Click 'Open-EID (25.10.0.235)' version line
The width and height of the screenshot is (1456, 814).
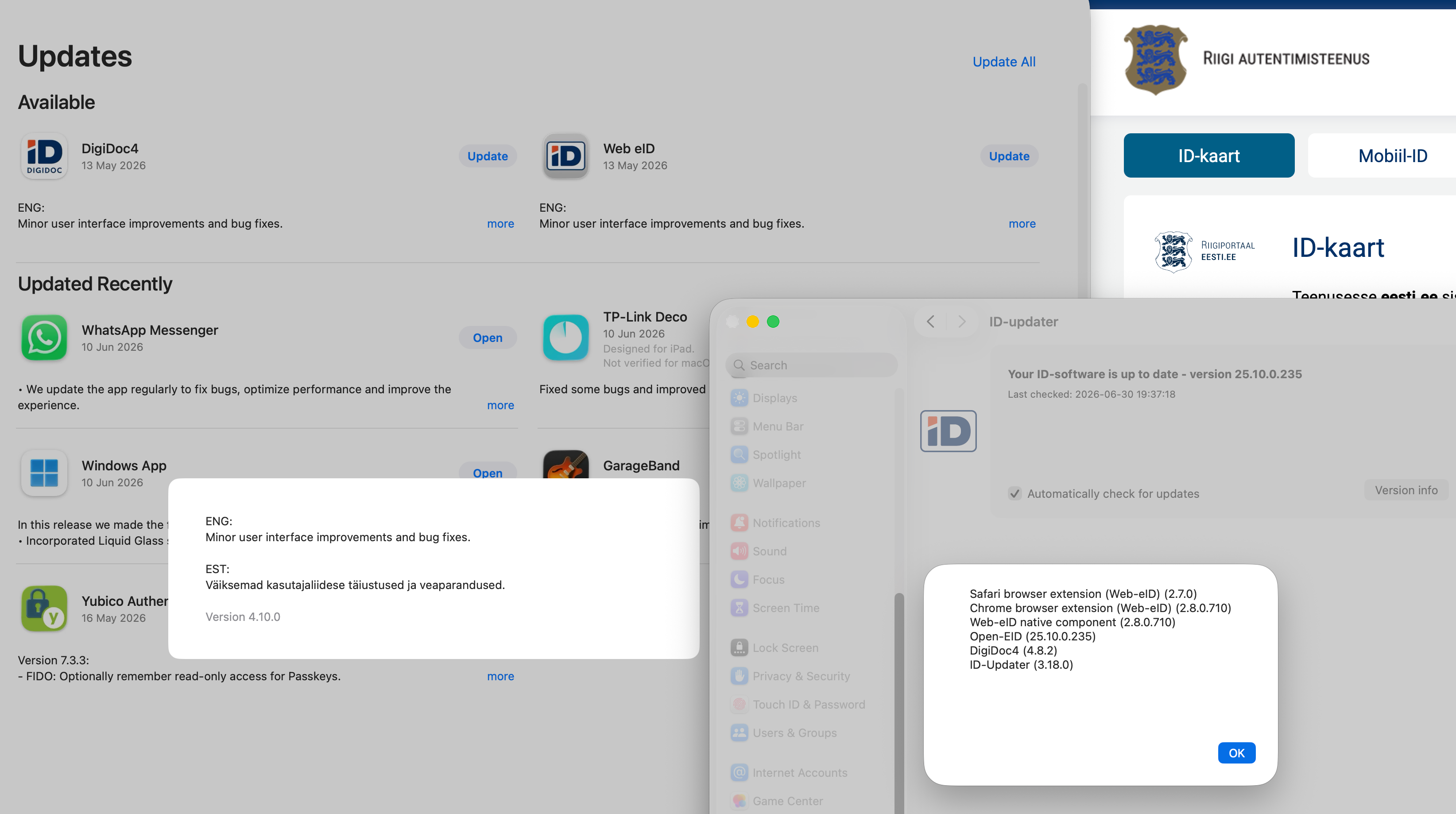(x=1033, y=636)
